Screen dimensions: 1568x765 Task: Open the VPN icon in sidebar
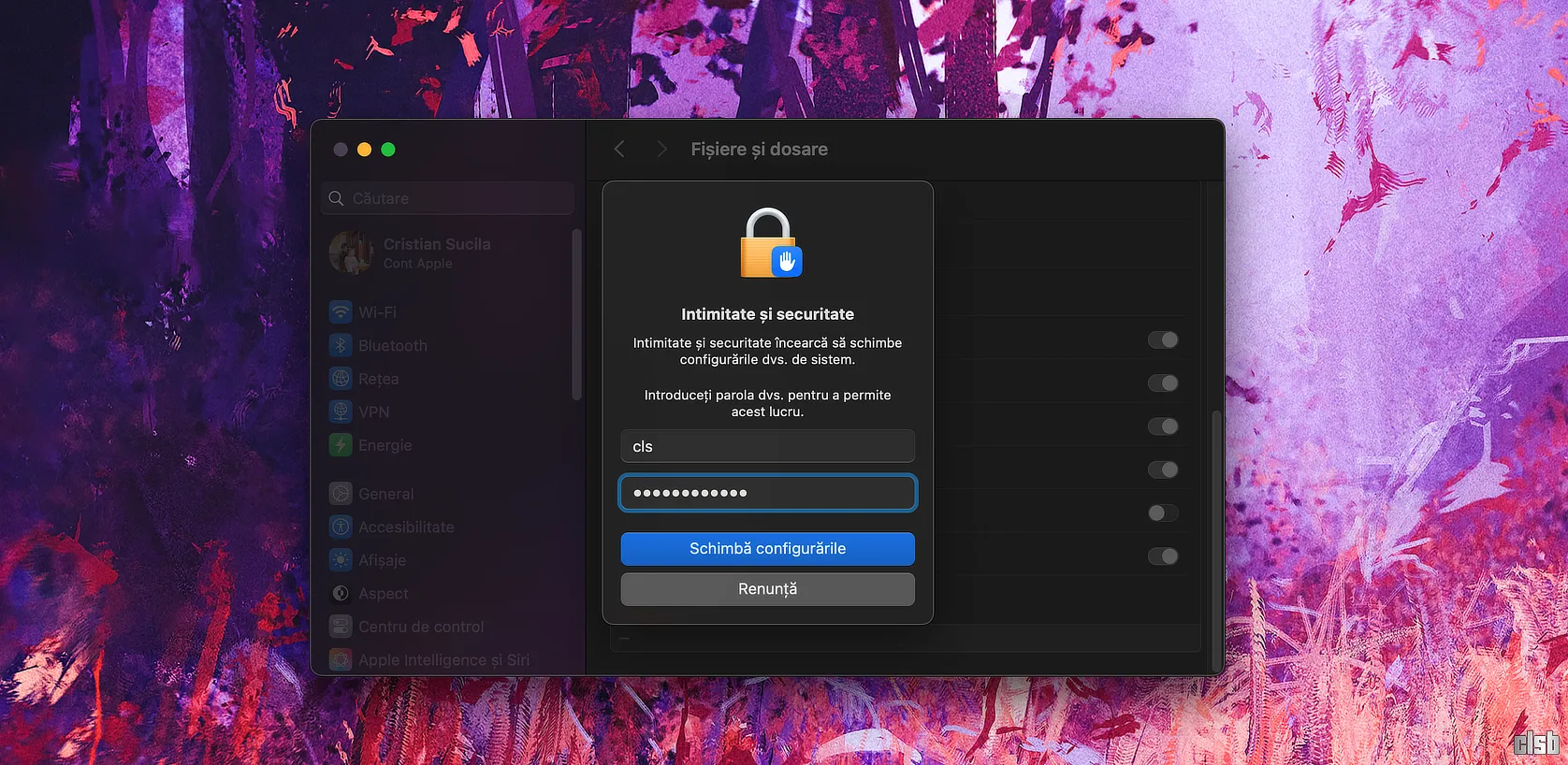tap(341, 411)
